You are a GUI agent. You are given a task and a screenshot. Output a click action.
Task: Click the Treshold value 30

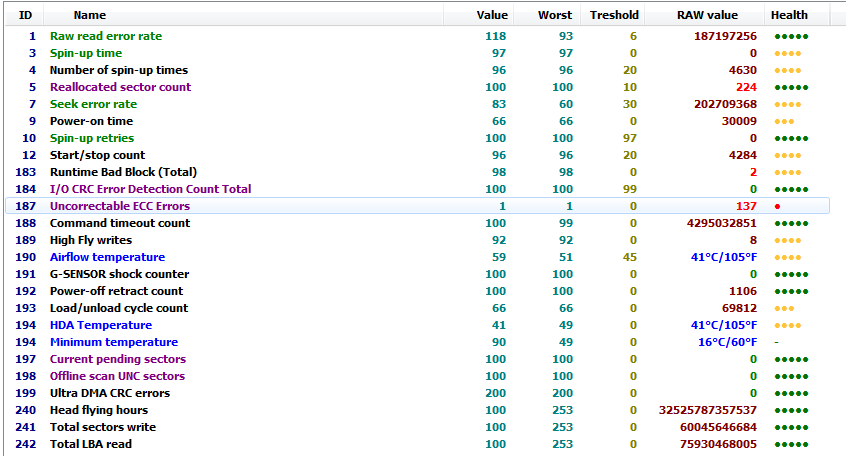(x=630, y=104)
